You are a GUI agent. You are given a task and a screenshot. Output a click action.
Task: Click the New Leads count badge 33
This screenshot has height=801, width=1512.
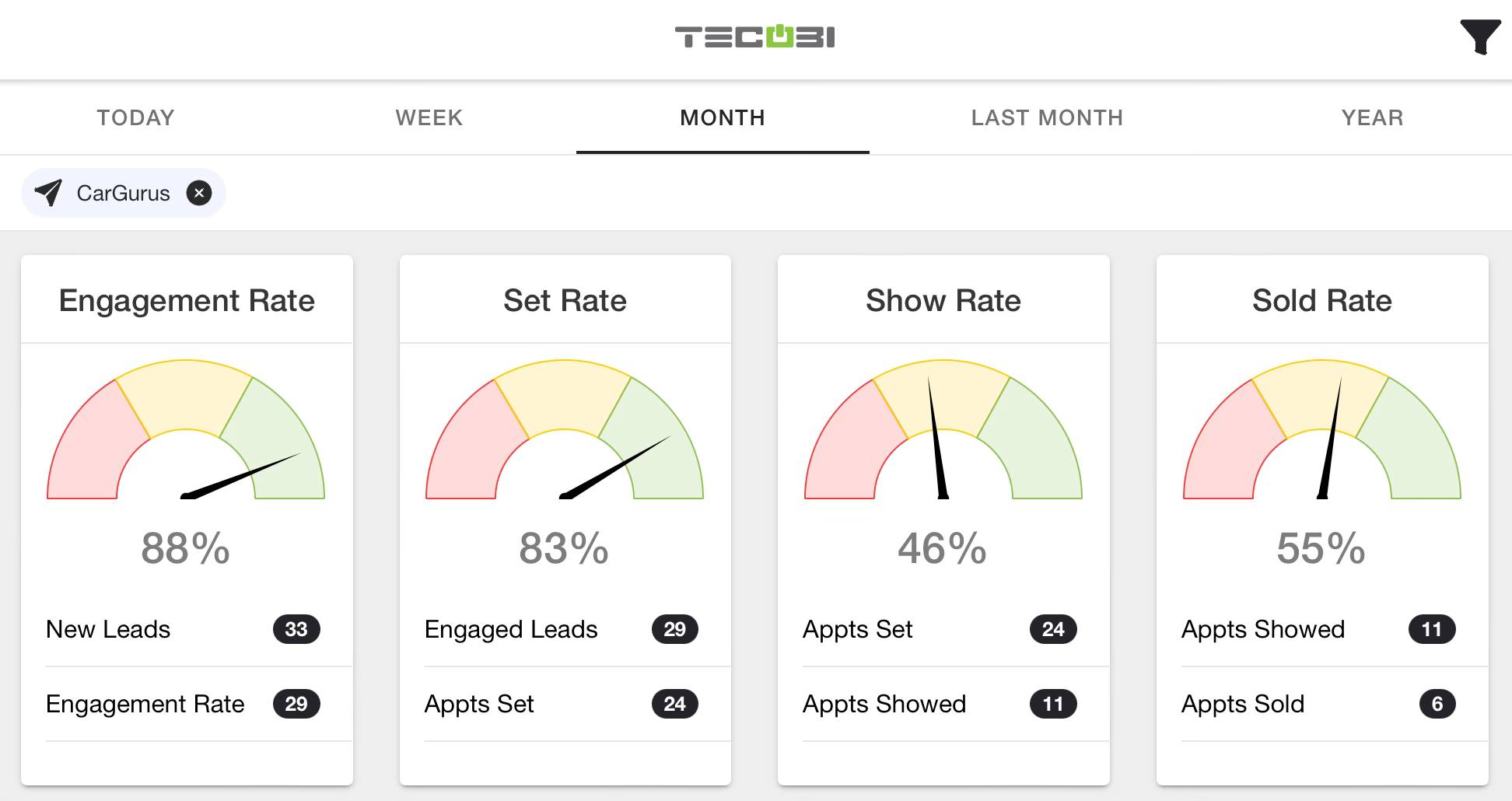(296, 629)
